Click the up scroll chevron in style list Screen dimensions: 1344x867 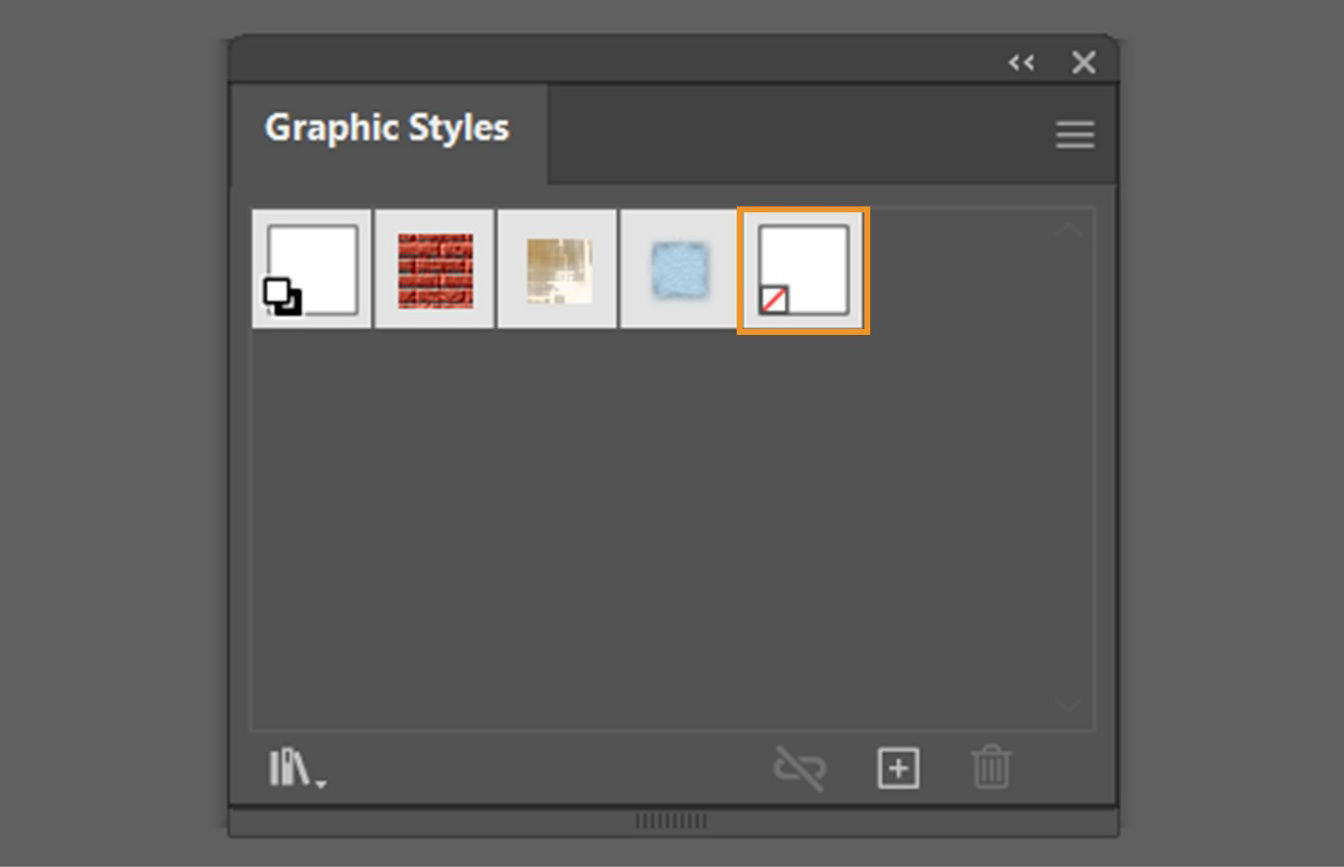click(x=1068, y=229)
